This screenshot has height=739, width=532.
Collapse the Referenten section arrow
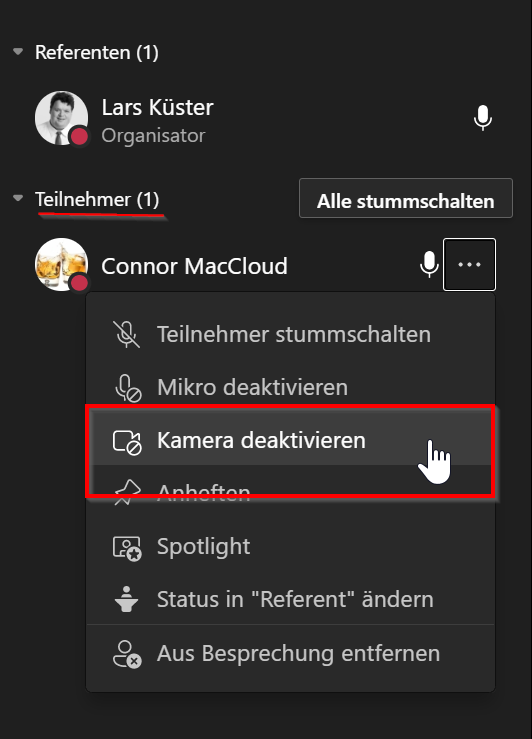[18, 51]
